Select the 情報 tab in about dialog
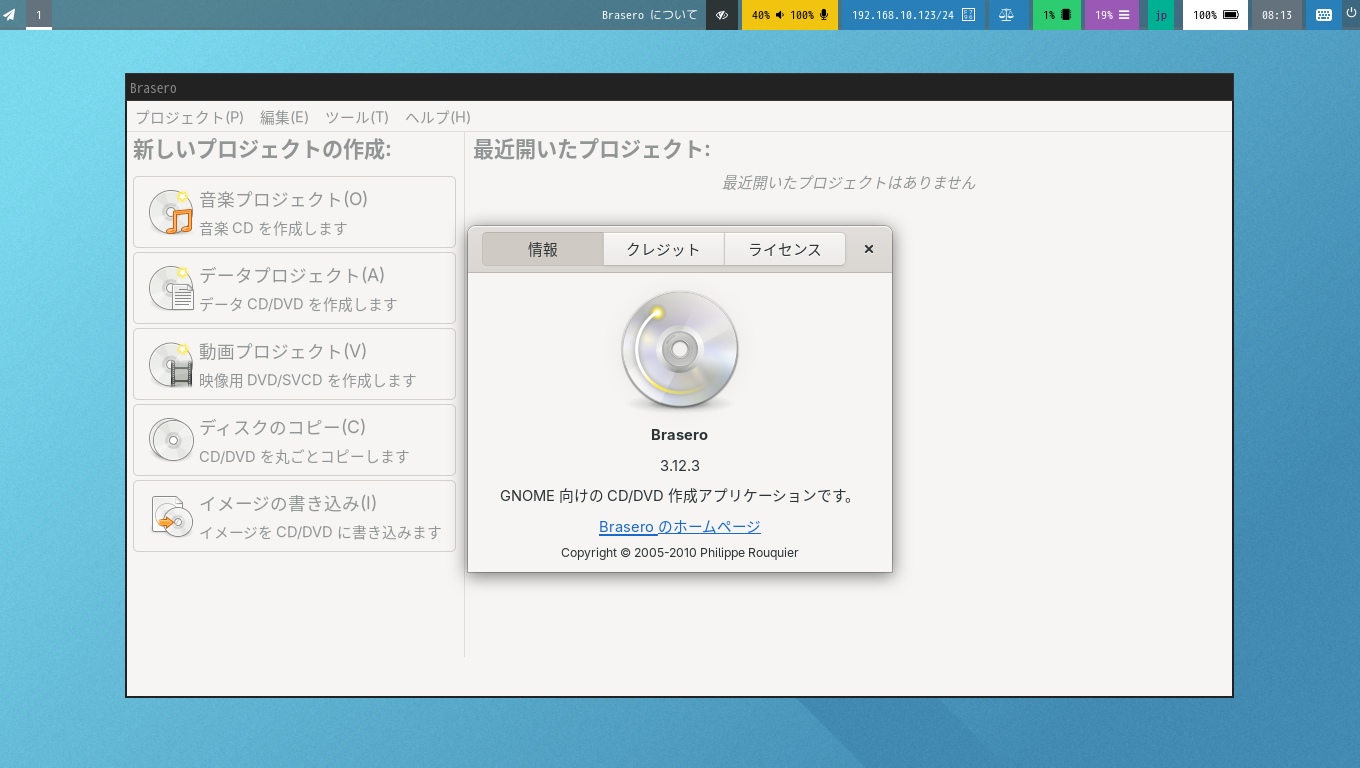1360x768 pixels. (543, 249)
